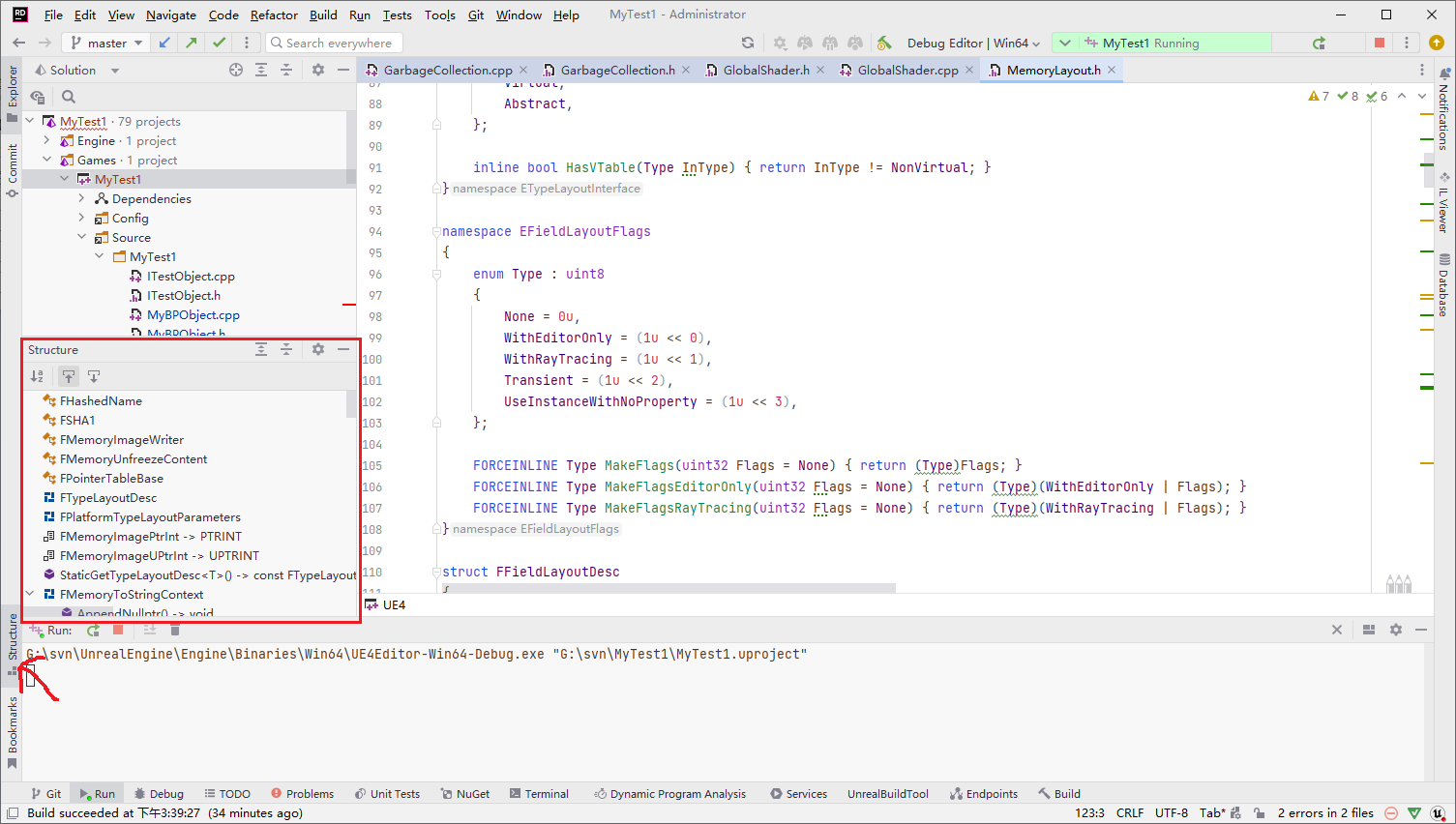The image size is (1456, 824).
Task: Open the master branch dropdown
Action: 106,43
